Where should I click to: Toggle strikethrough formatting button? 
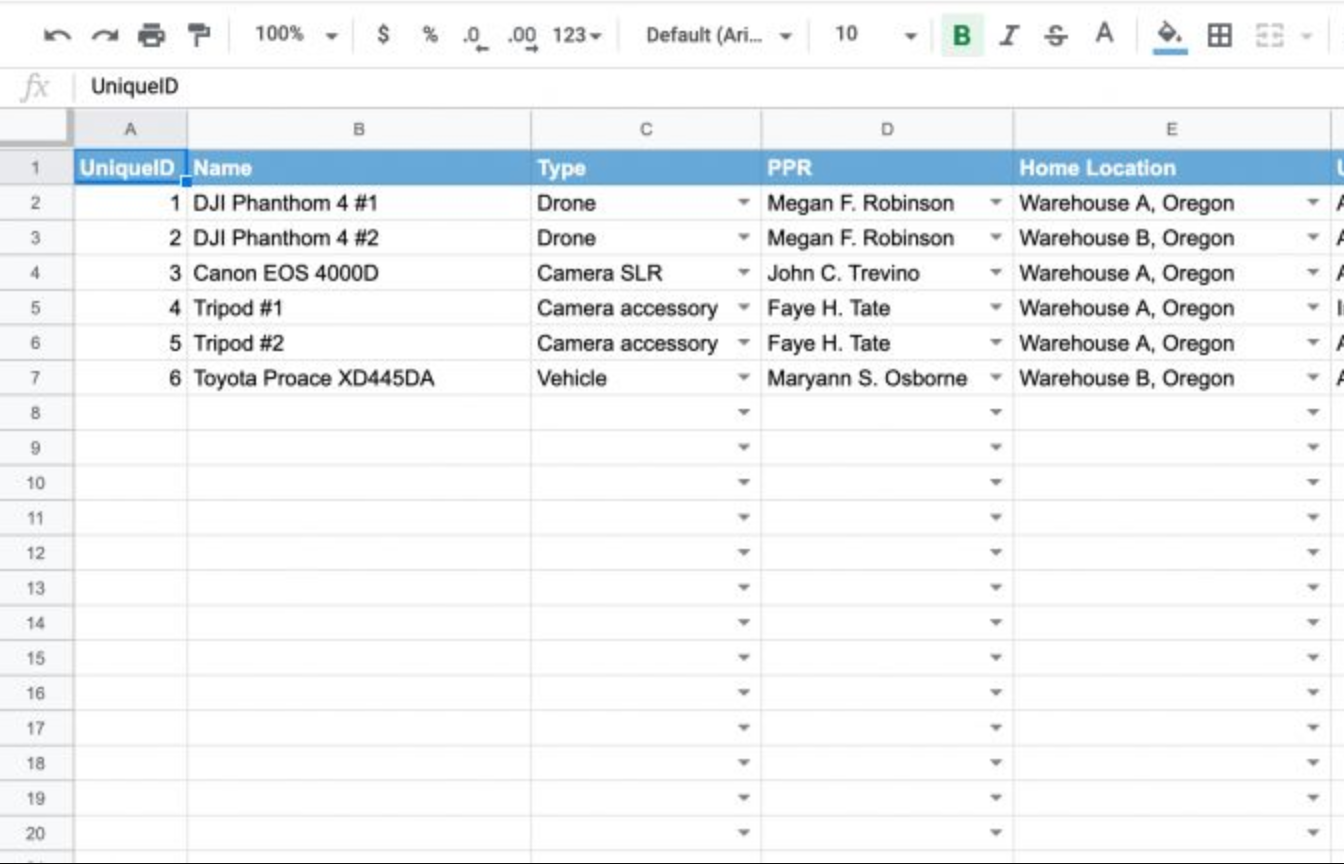click(x=1055, y=36)
